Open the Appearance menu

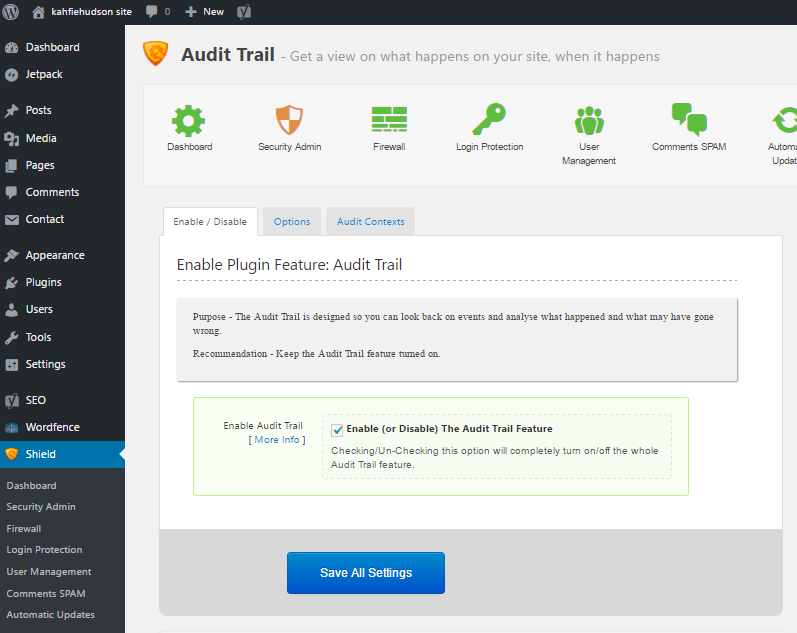coord(62,255)
